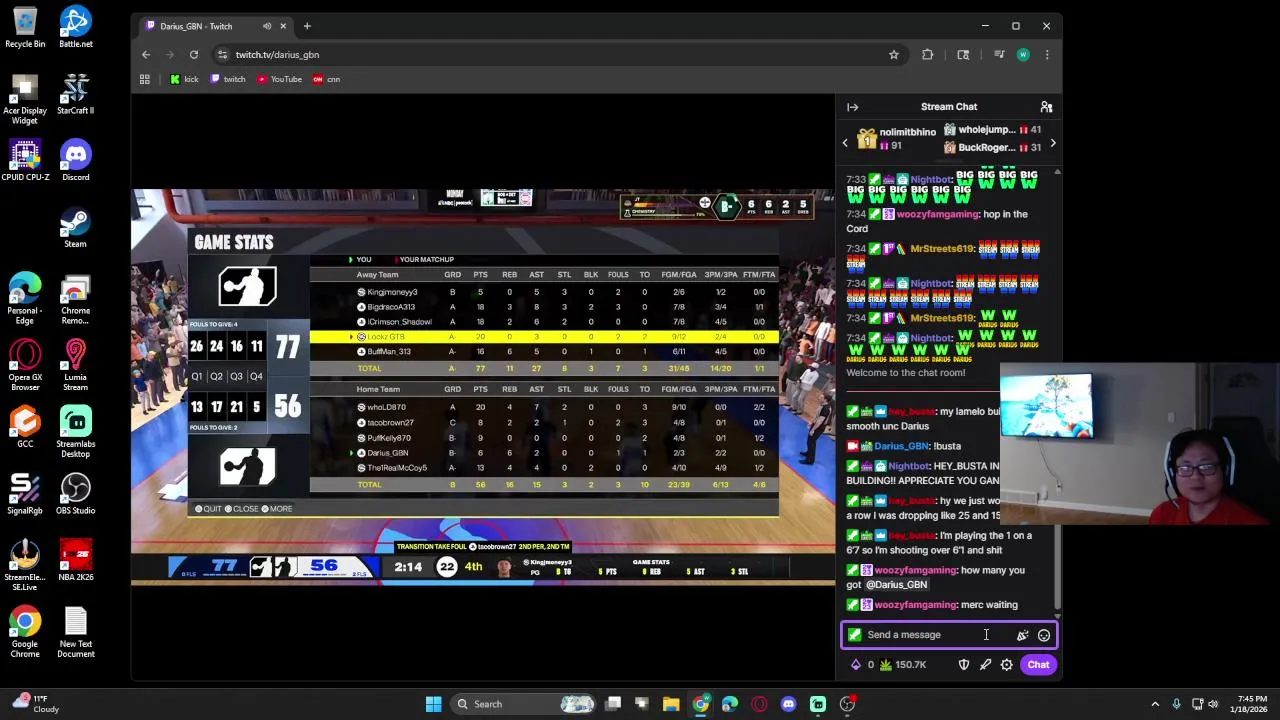The height and width of the screenshot is (720, 1280).
Task: Open NBA 2K26 desktop shortcut
Action: tap(75, 561)
